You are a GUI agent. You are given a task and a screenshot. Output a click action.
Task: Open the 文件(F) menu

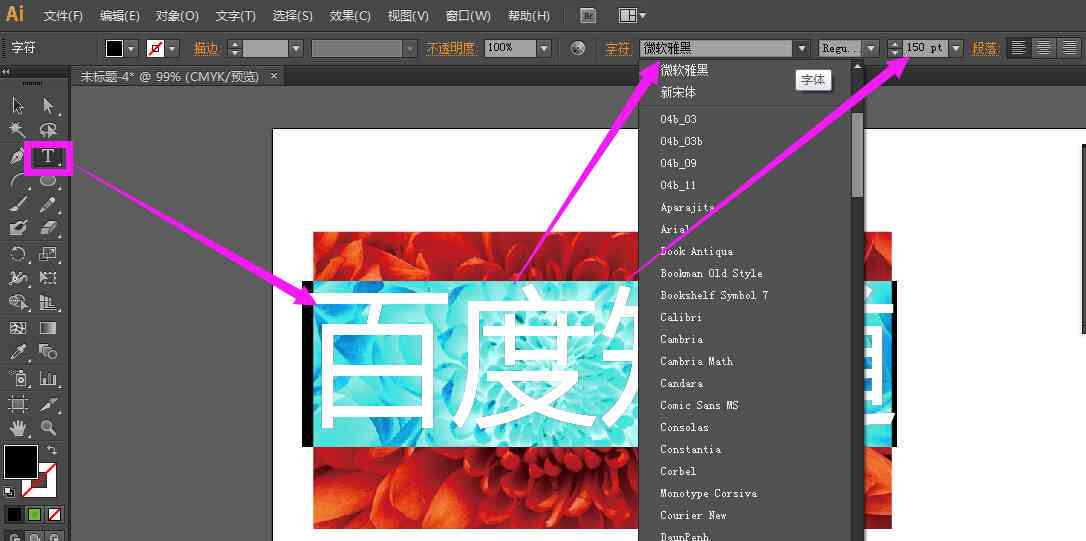pos(63,15)
